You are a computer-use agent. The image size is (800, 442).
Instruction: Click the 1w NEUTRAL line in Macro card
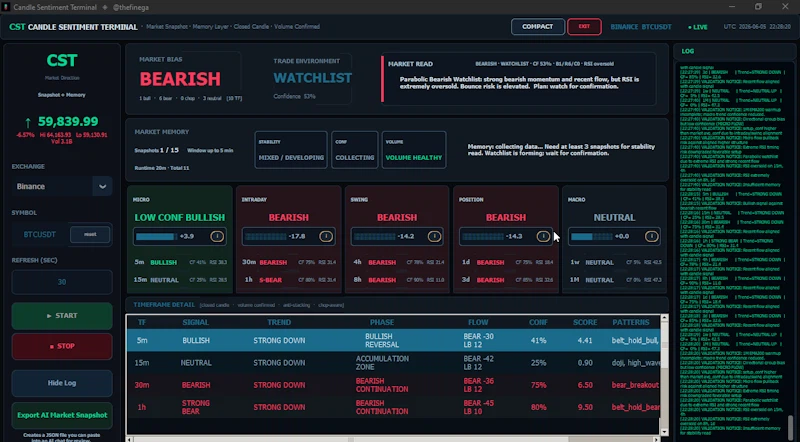[x=616, y=262]
